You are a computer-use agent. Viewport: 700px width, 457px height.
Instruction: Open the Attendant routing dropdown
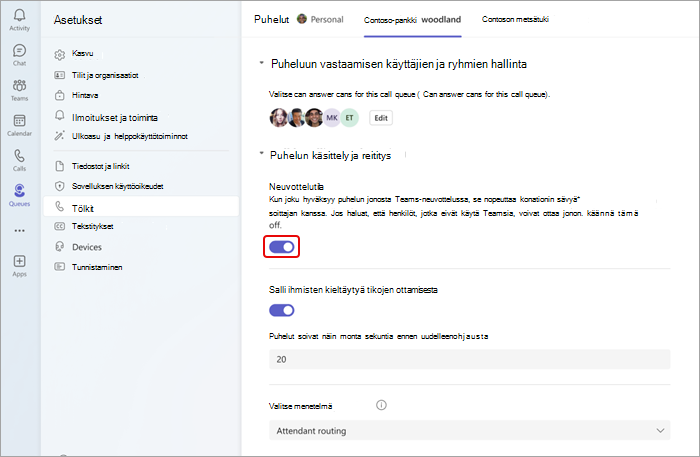(470, 431)
